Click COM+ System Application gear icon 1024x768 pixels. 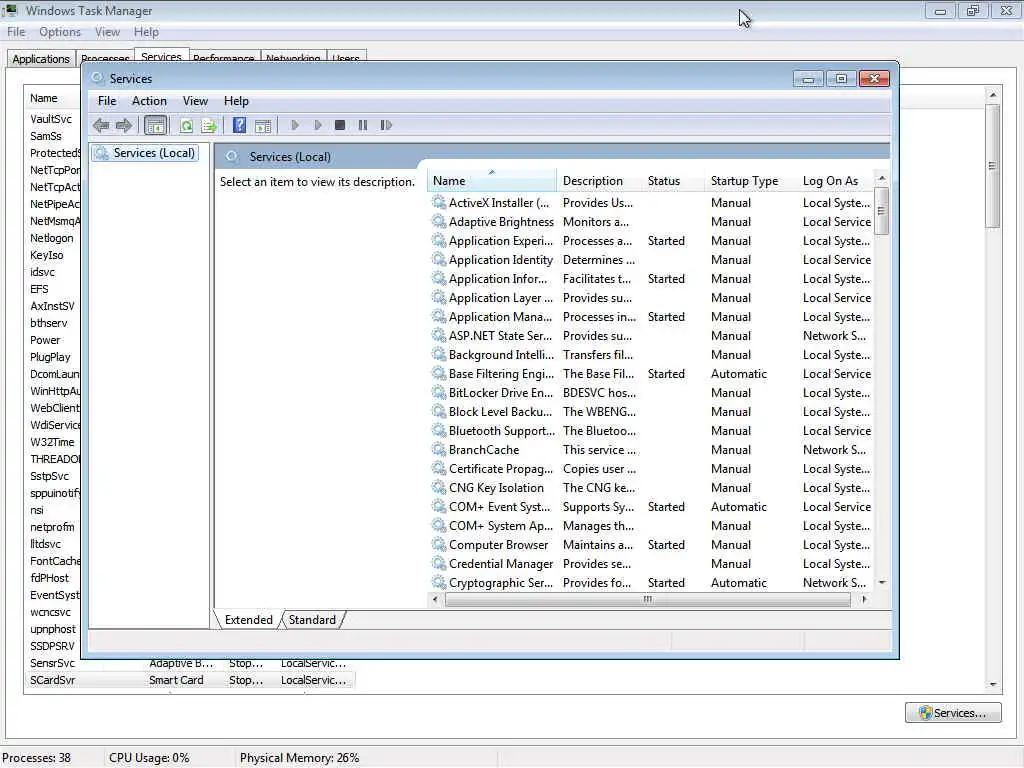tap(439, 525)
